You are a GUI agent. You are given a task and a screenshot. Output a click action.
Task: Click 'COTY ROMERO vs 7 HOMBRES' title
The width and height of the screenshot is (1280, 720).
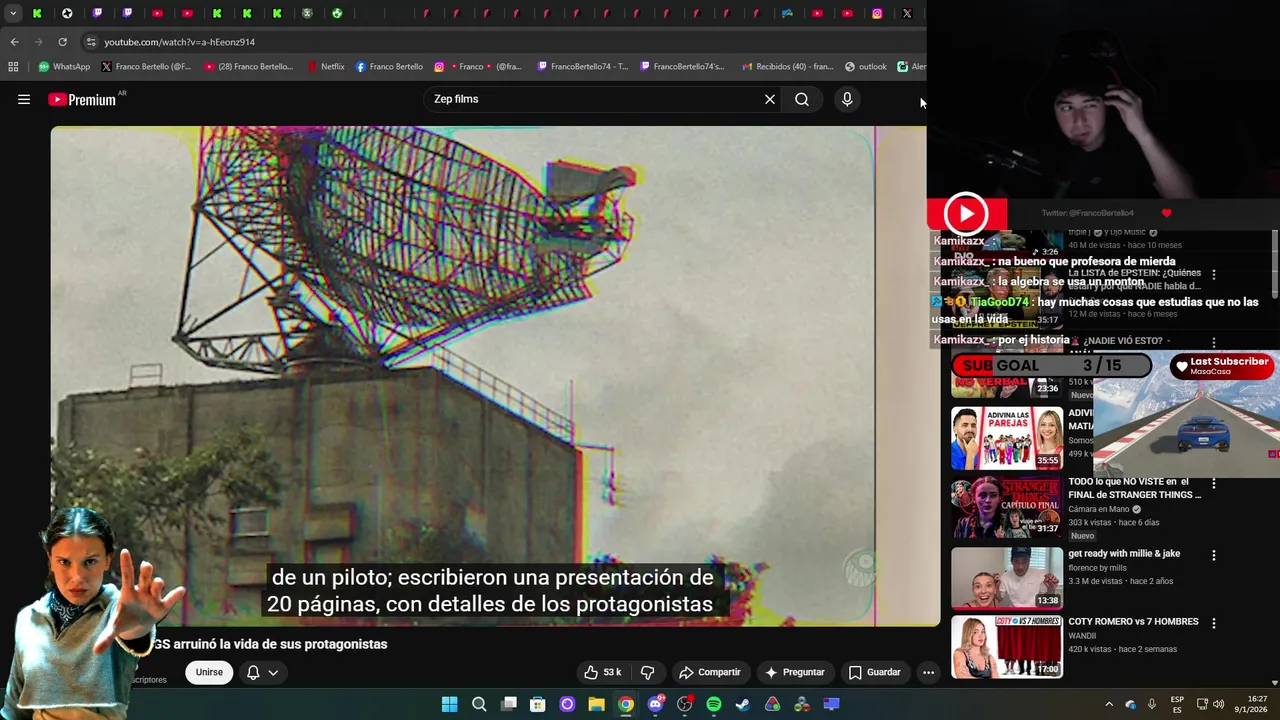pos(1133,621)
